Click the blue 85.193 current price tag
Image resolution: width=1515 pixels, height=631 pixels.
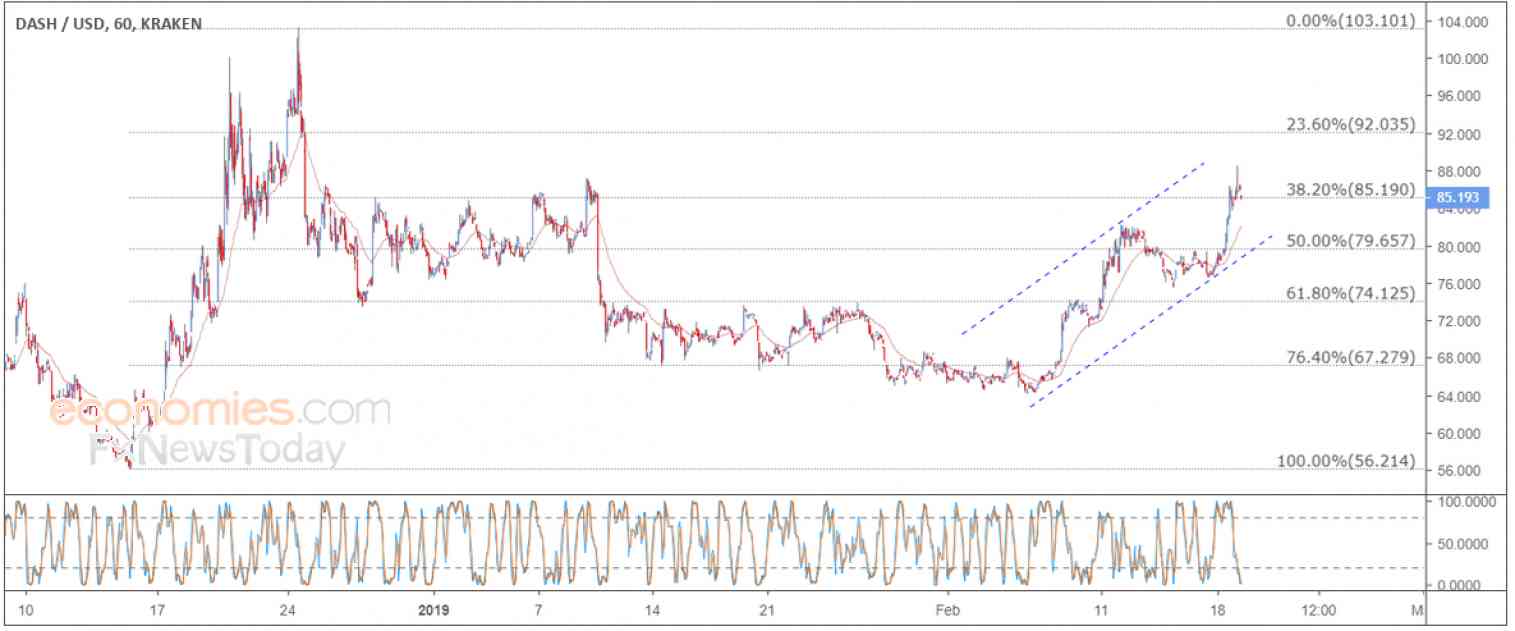[x=1459, y=197]
